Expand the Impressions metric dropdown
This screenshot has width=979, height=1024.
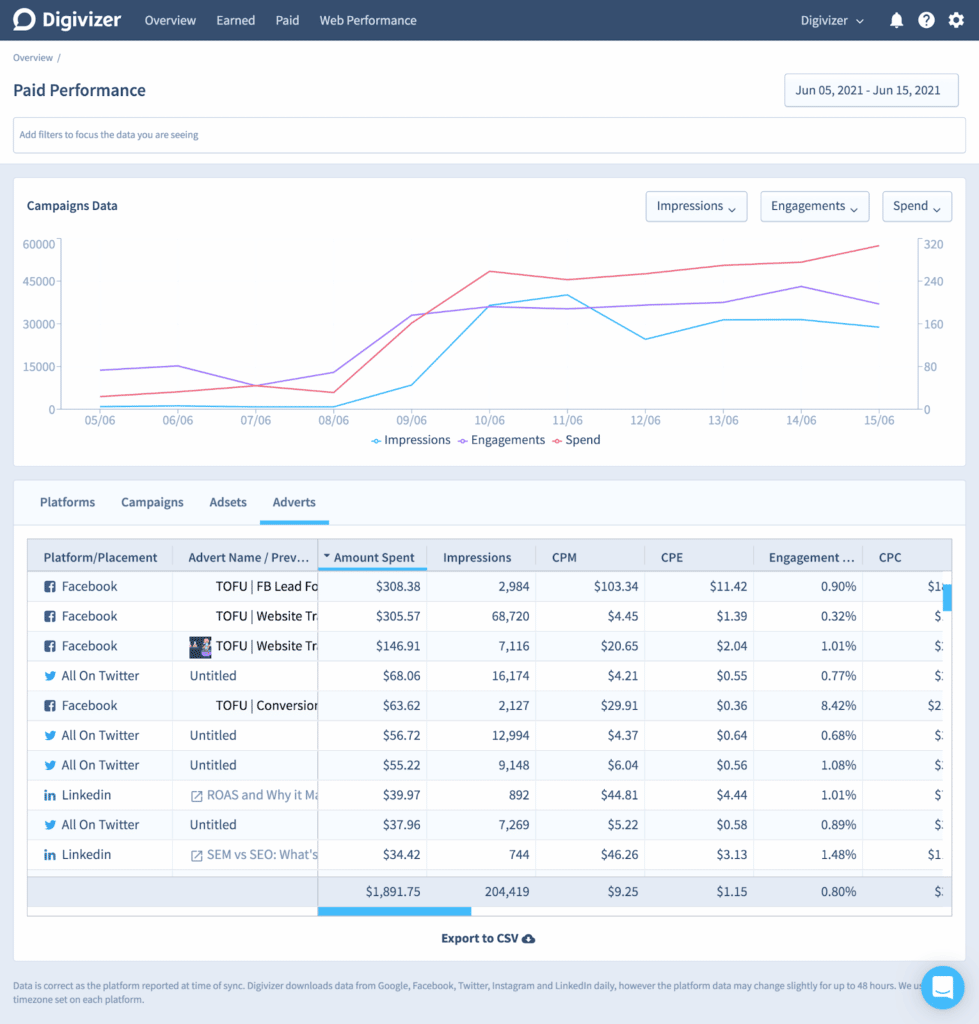click(x=696, y=206)
